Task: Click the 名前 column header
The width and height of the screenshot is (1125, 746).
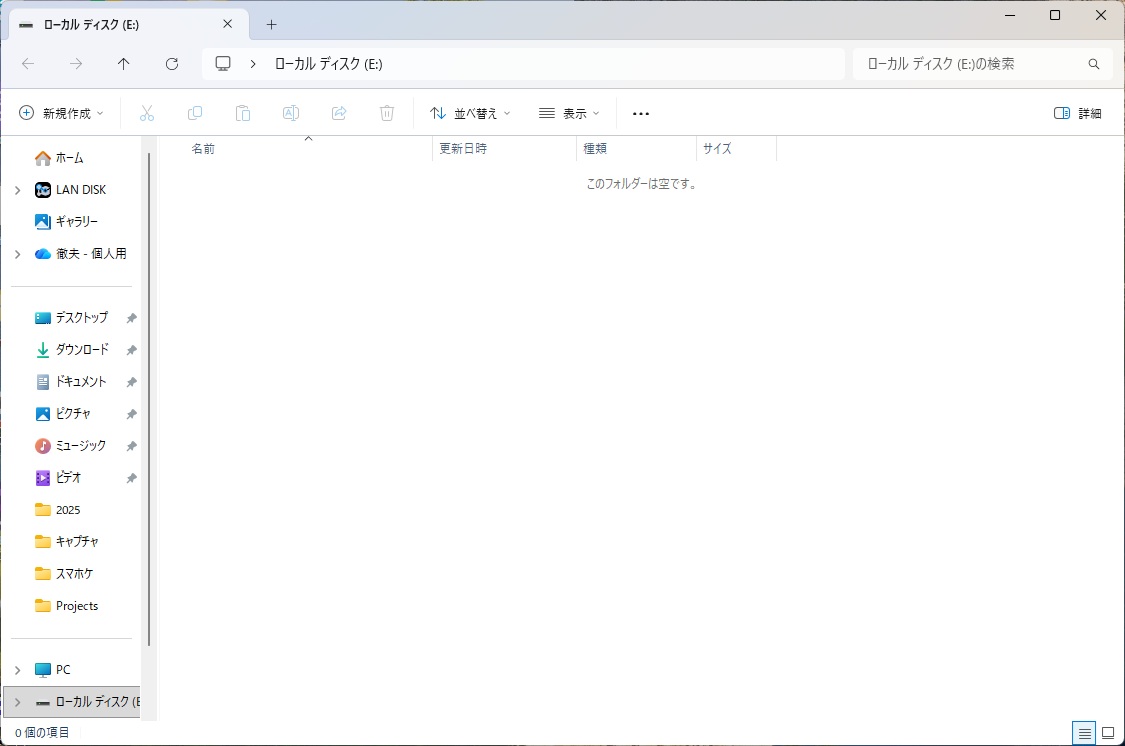Action: point(203,149)
